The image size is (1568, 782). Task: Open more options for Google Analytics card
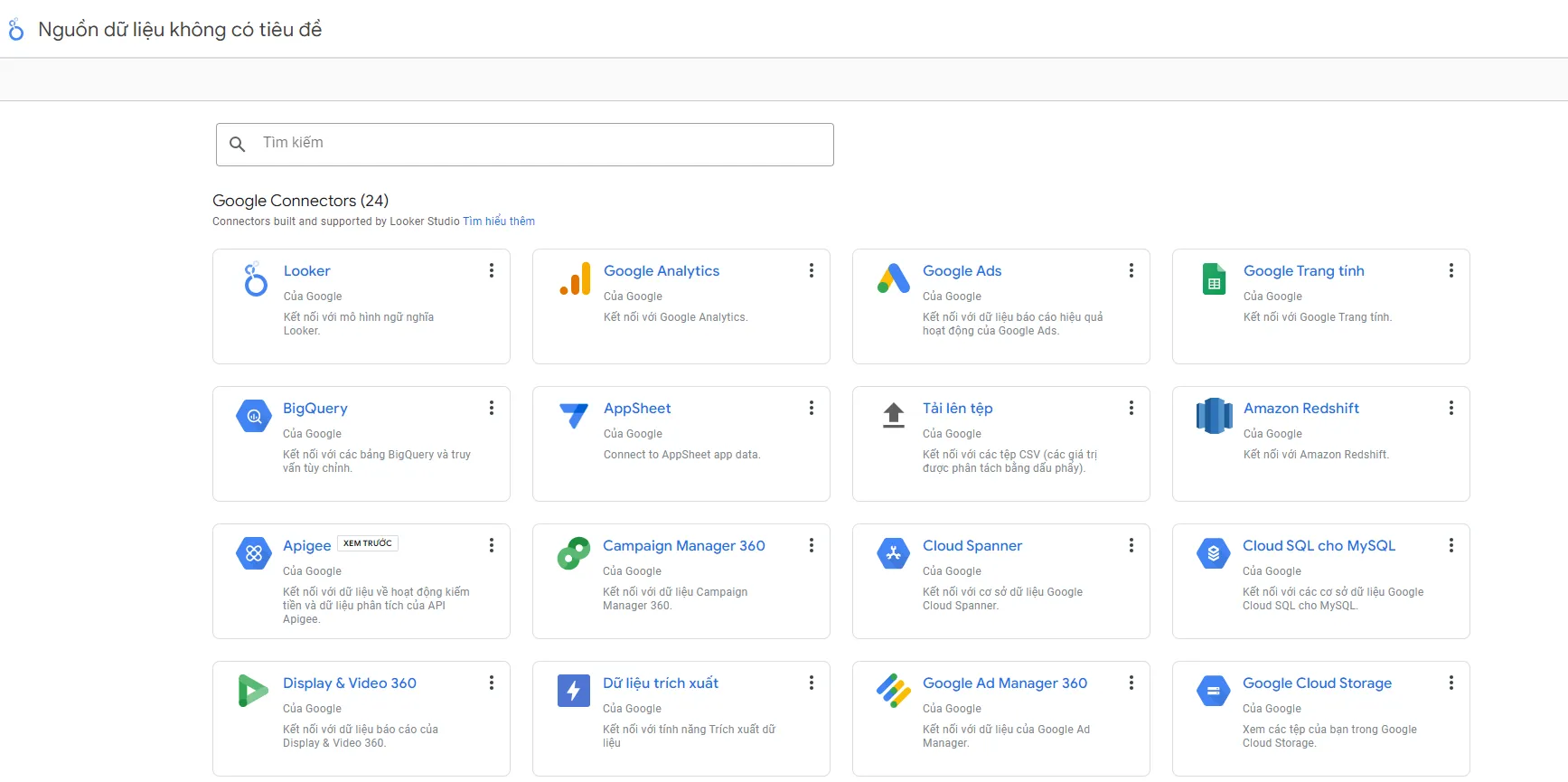812,270
